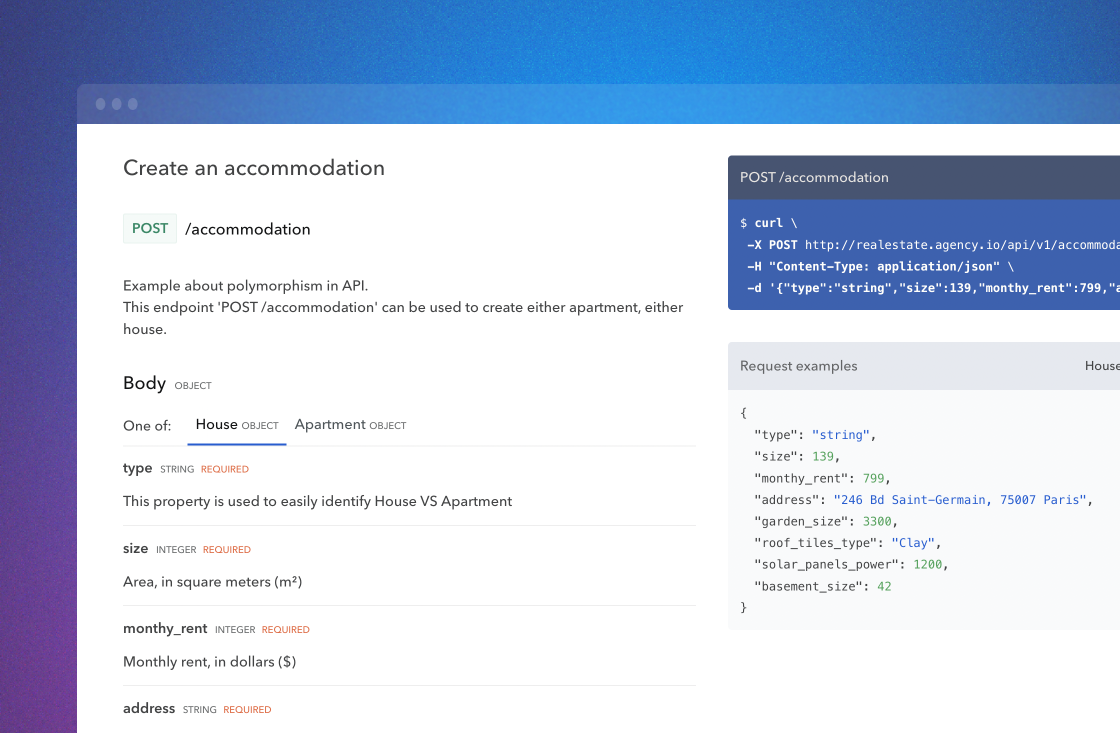Click the Create an accommodation heading

pos(254,168)
